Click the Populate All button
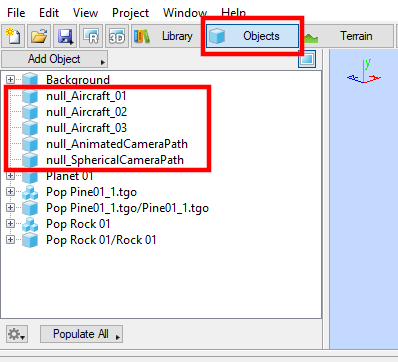Image resolution: width=398 pixels, height=362 pixels. (81, 334)
